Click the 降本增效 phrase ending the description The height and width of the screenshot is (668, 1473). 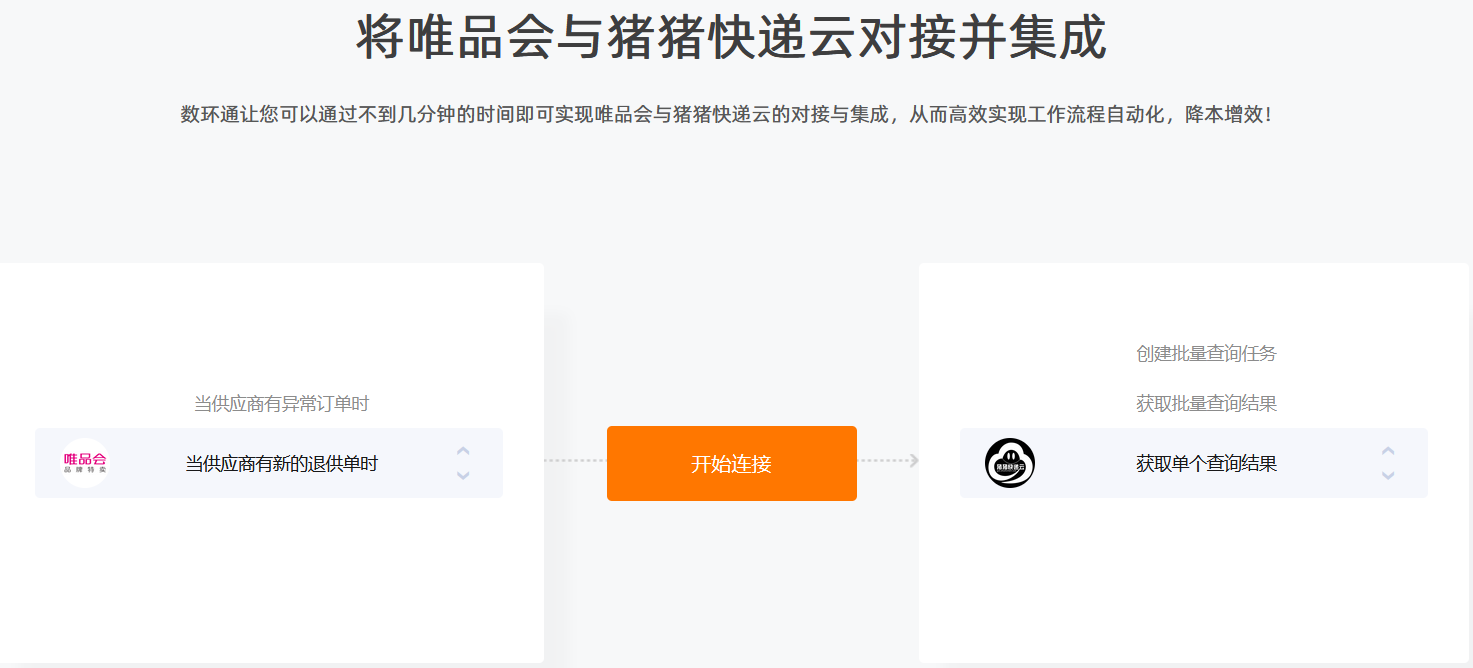tap(1224, 115)
